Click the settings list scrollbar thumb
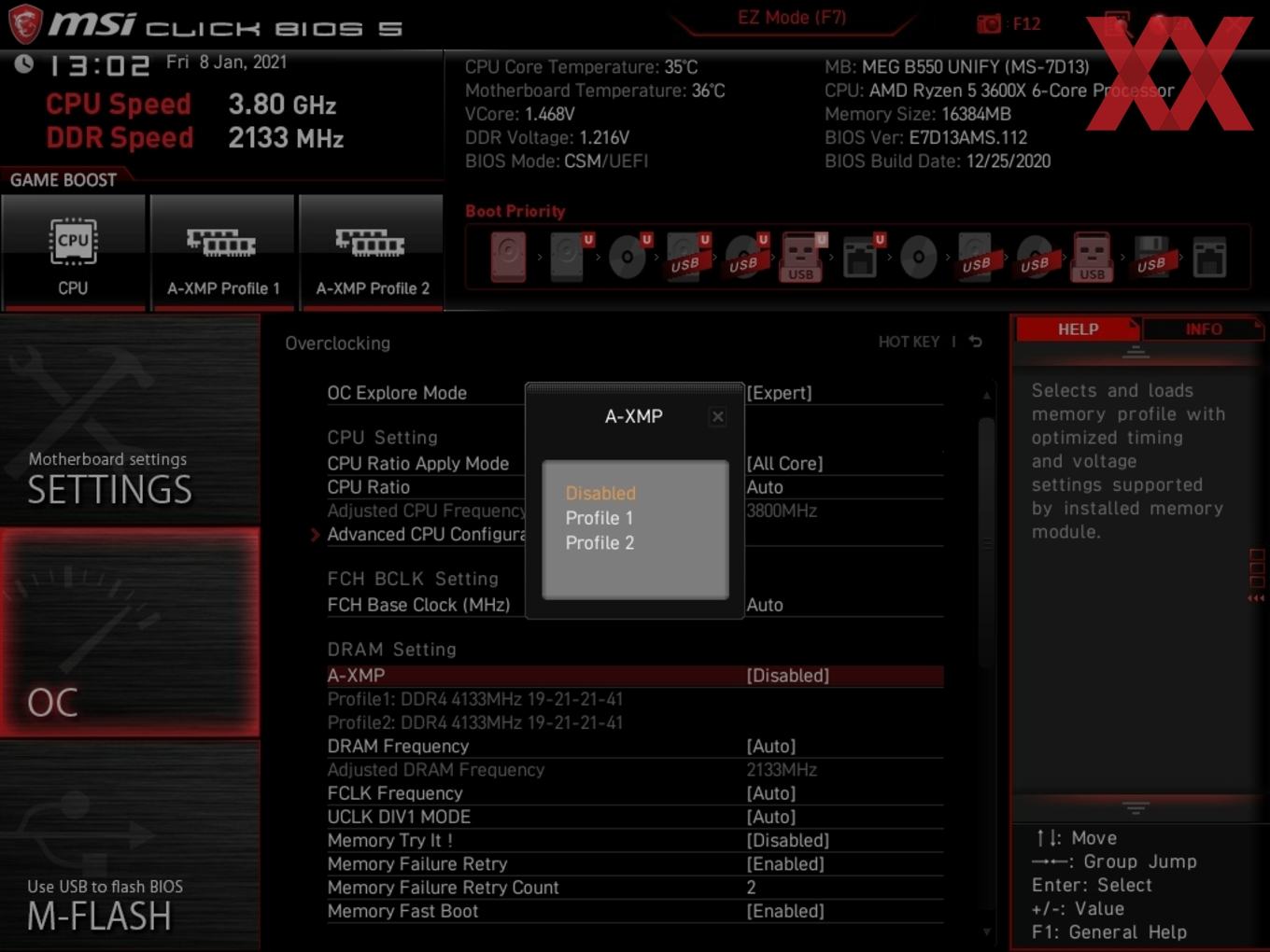1270x952 pixels. pos(986,541)
